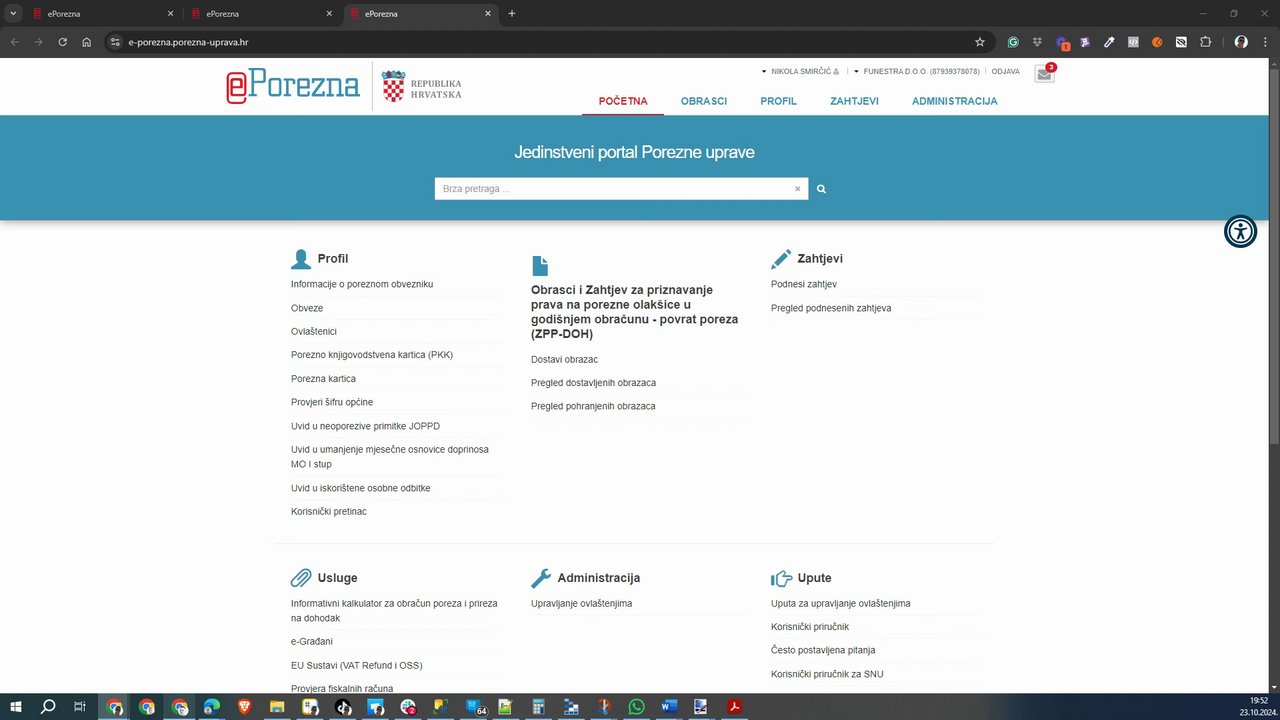Open WhatsApp from the taskbar
The height and width of the screenshot is (720, 1280).
click(x=637, y=707)
